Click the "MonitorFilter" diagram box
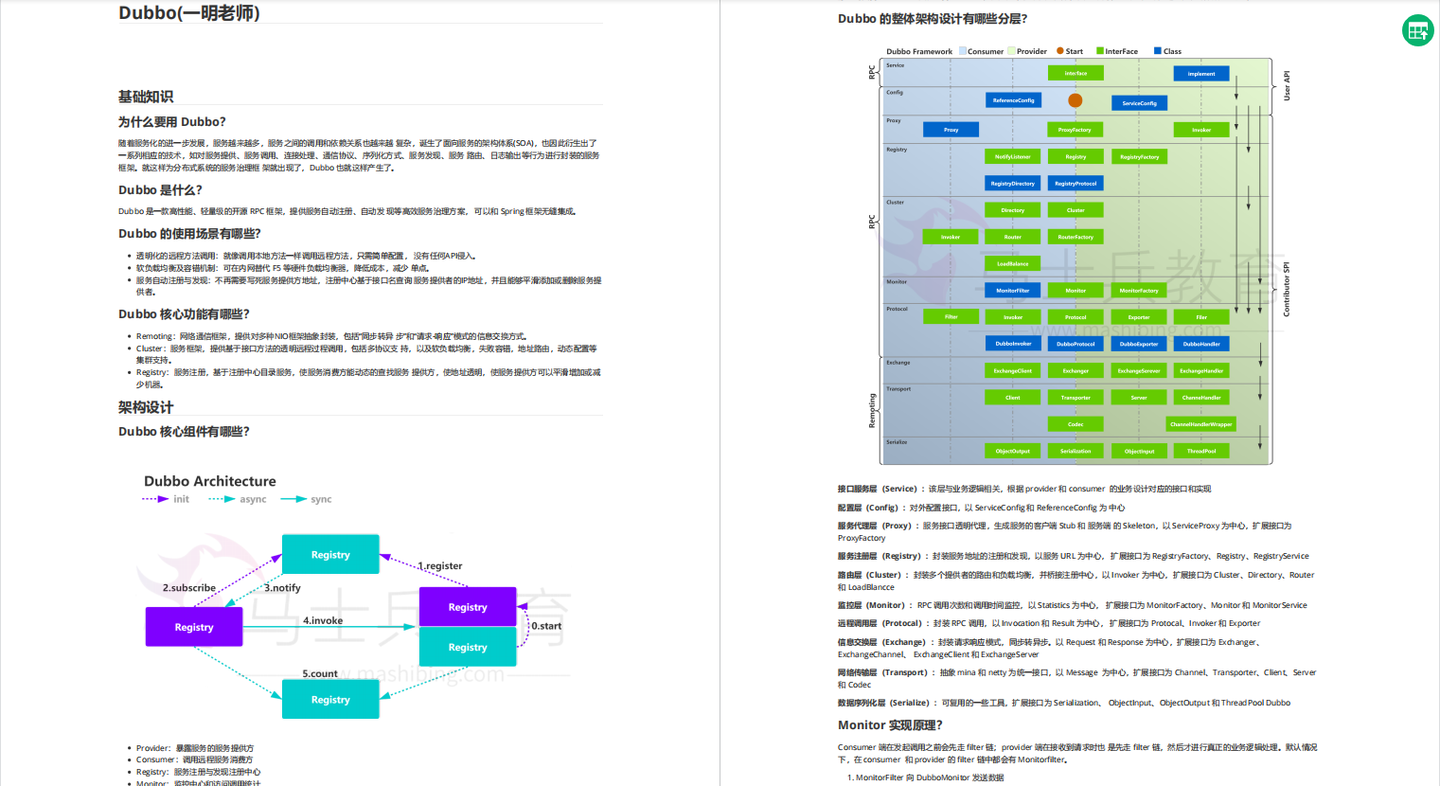This screenshot has width=1440, height=786. 1013,290
